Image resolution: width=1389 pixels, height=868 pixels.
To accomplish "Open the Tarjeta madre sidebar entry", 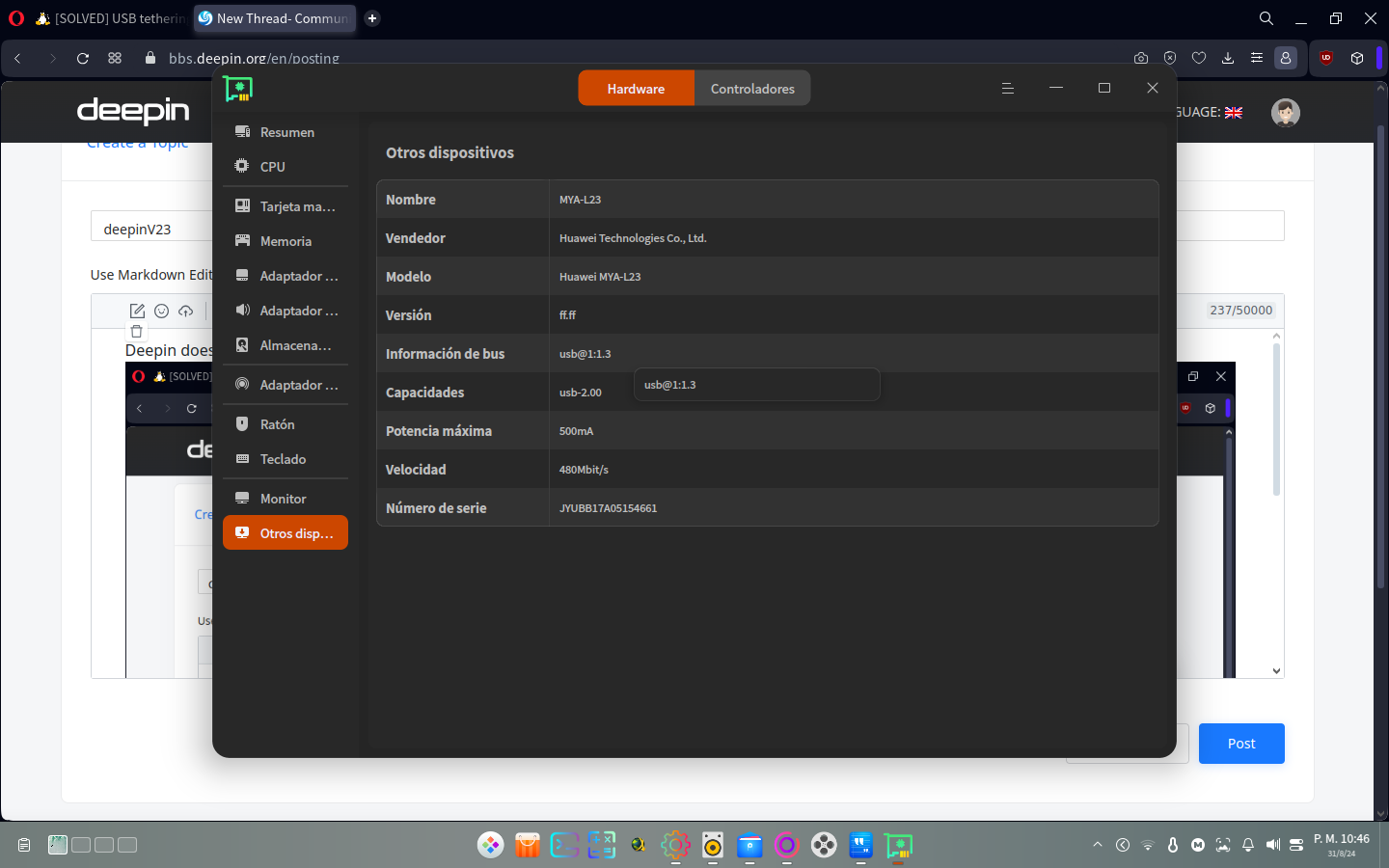I will point(286,206).
